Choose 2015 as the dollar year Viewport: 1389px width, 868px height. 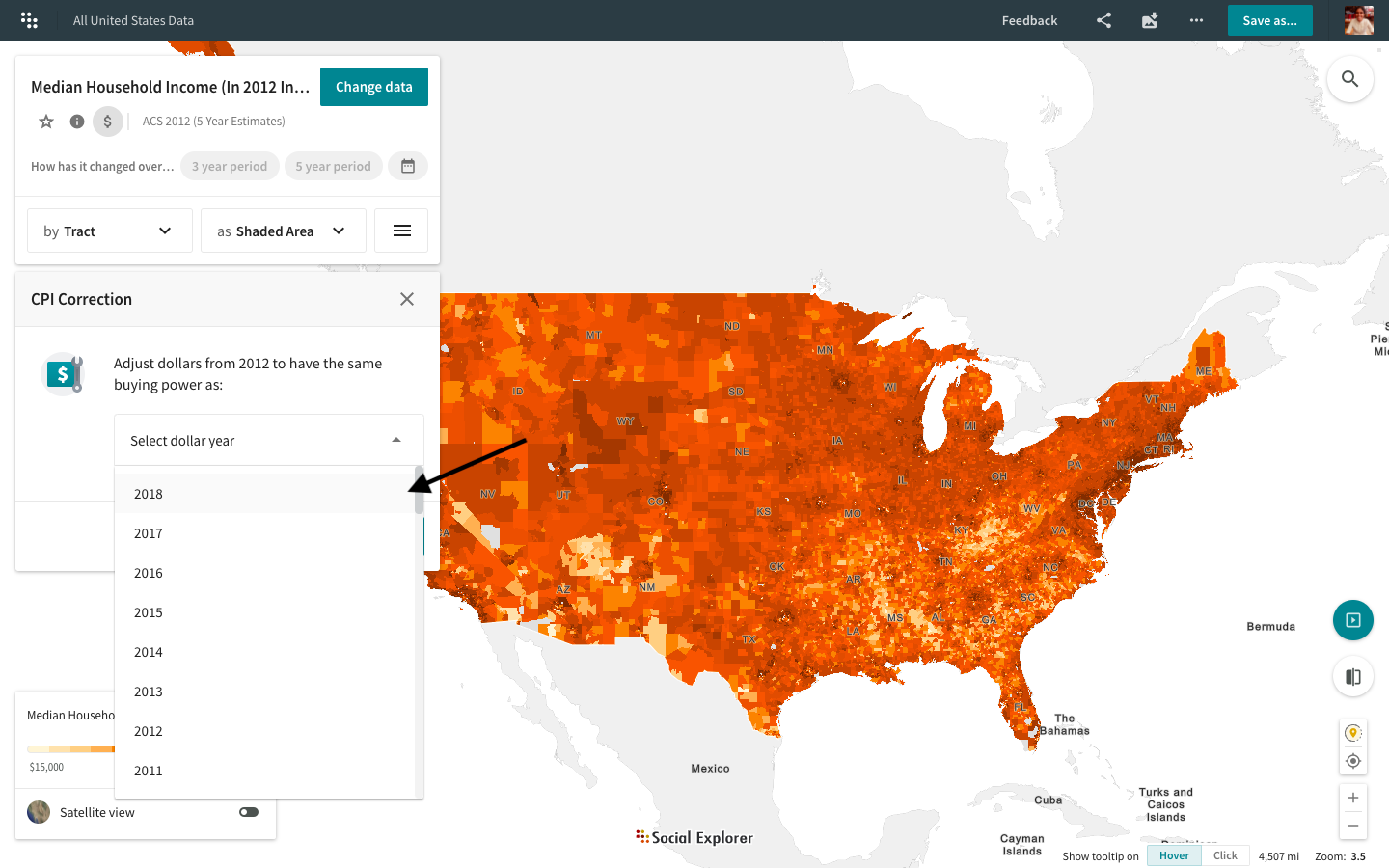(x=149, y=612)
